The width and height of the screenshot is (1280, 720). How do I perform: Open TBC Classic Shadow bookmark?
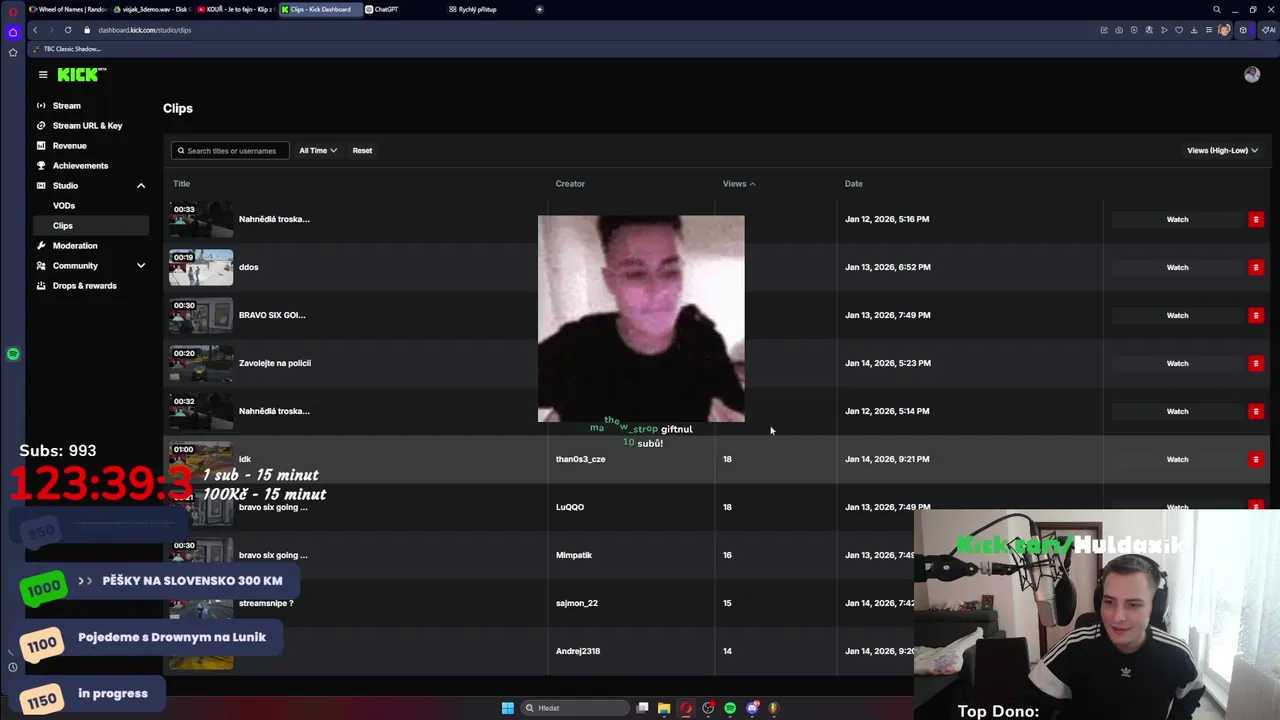[67, 49]
